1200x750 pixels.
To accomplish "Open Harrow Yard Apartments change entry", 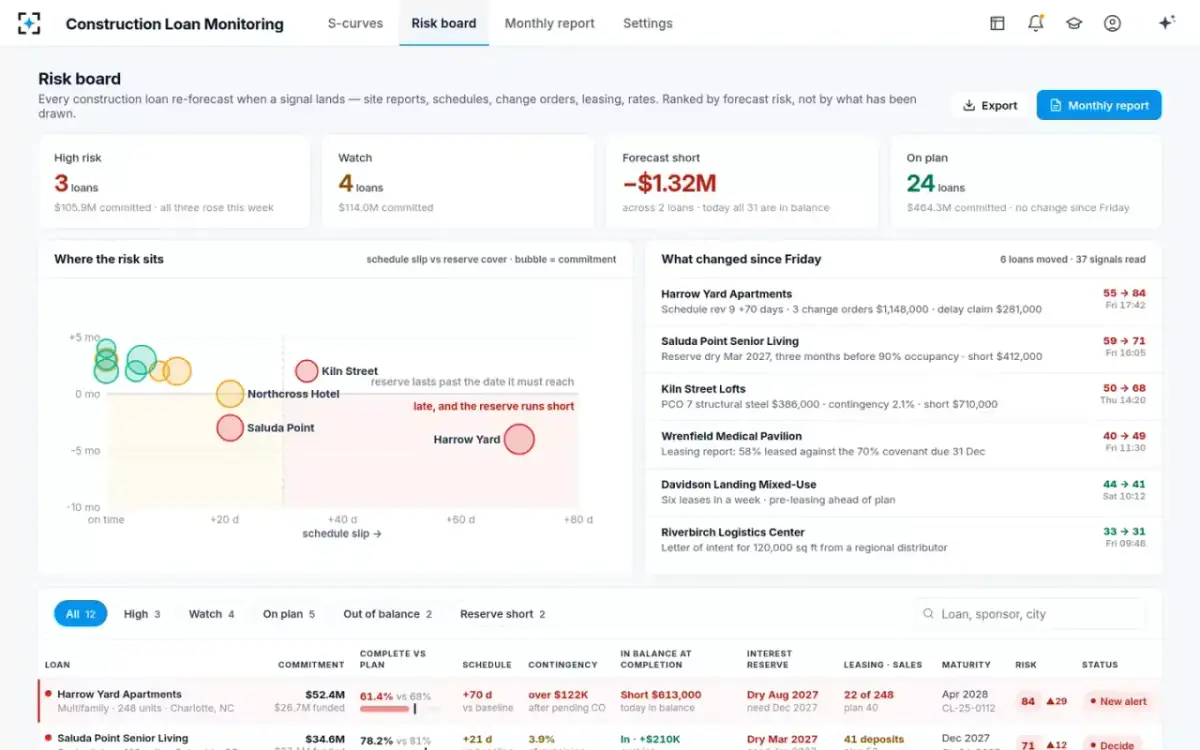I will click(x=903, y=302).
